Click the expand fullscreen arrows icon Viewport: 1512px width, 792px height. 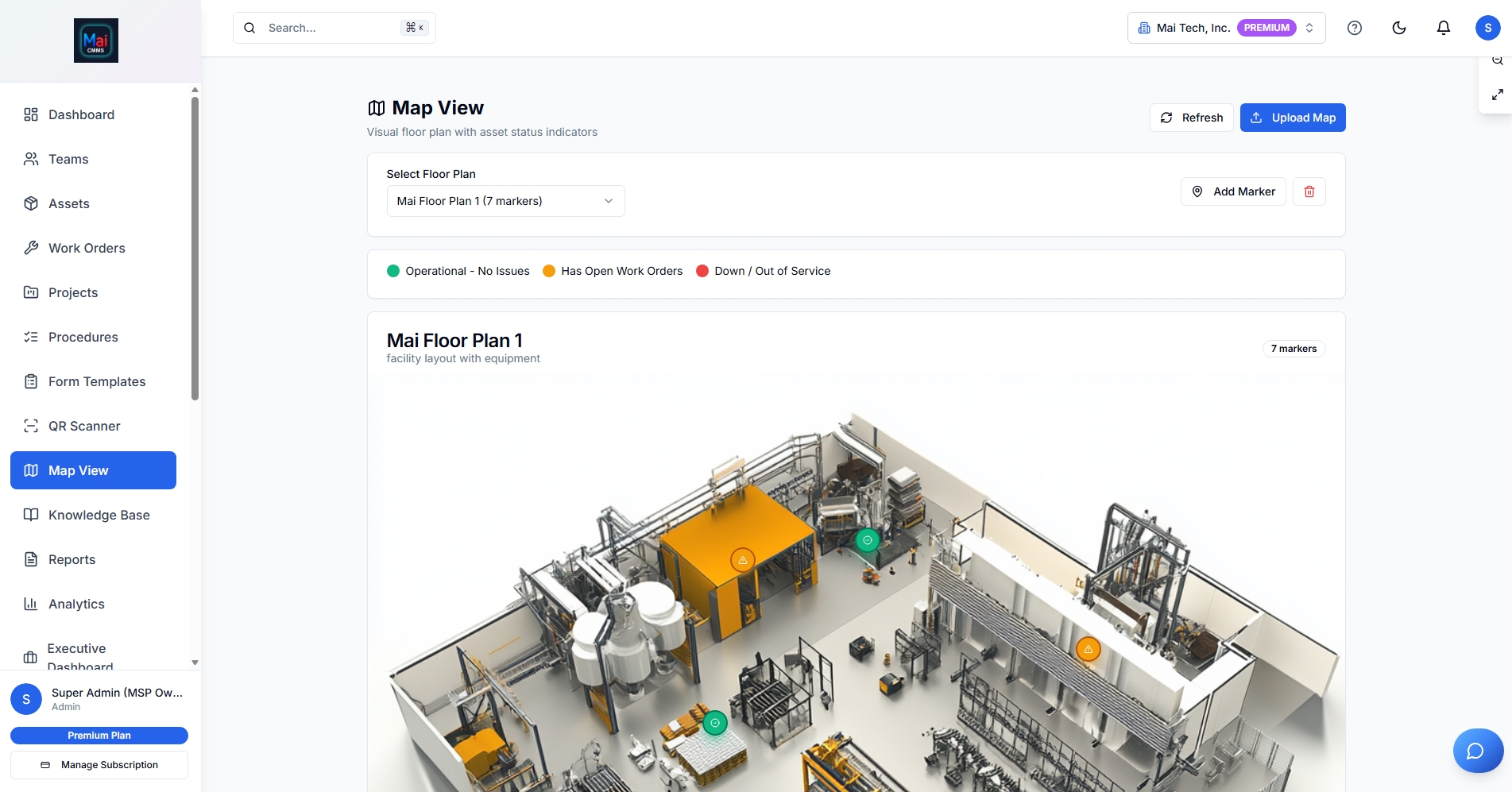(1498, 95)
